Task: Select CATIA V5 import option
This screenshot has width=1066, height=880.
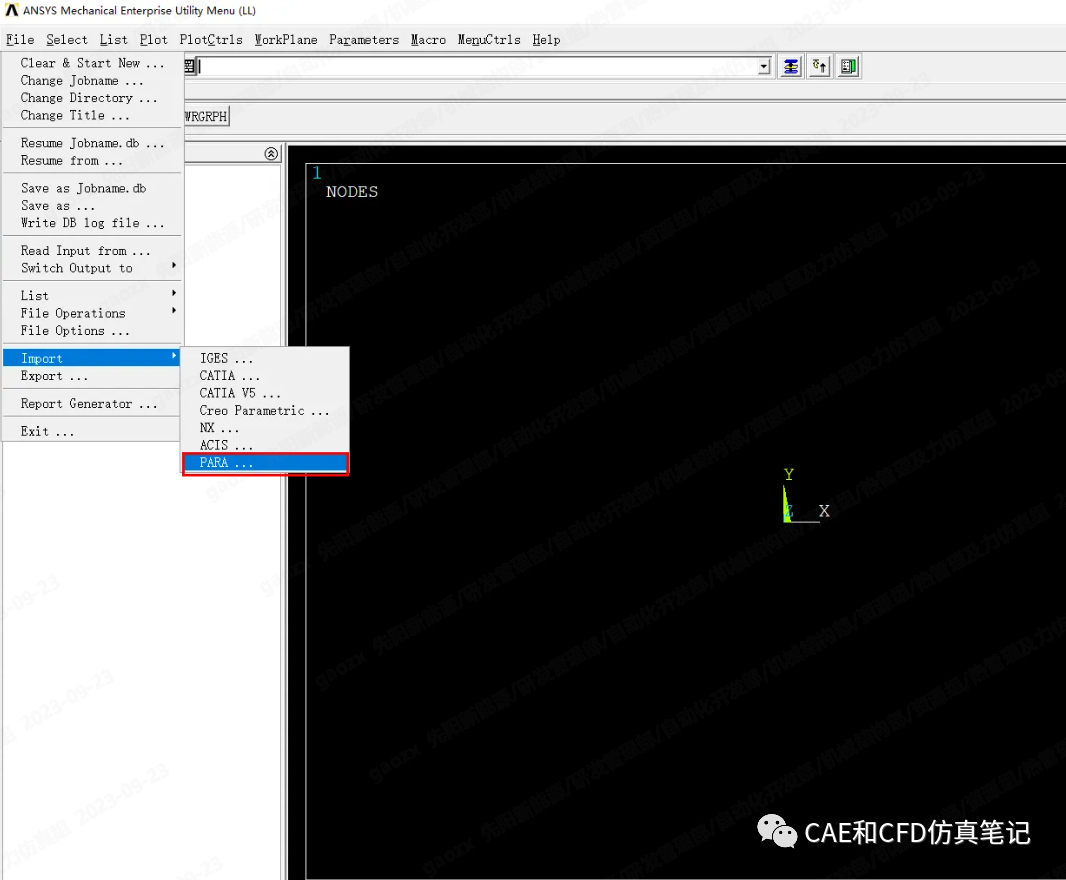Action: click(x=266, y=393)
